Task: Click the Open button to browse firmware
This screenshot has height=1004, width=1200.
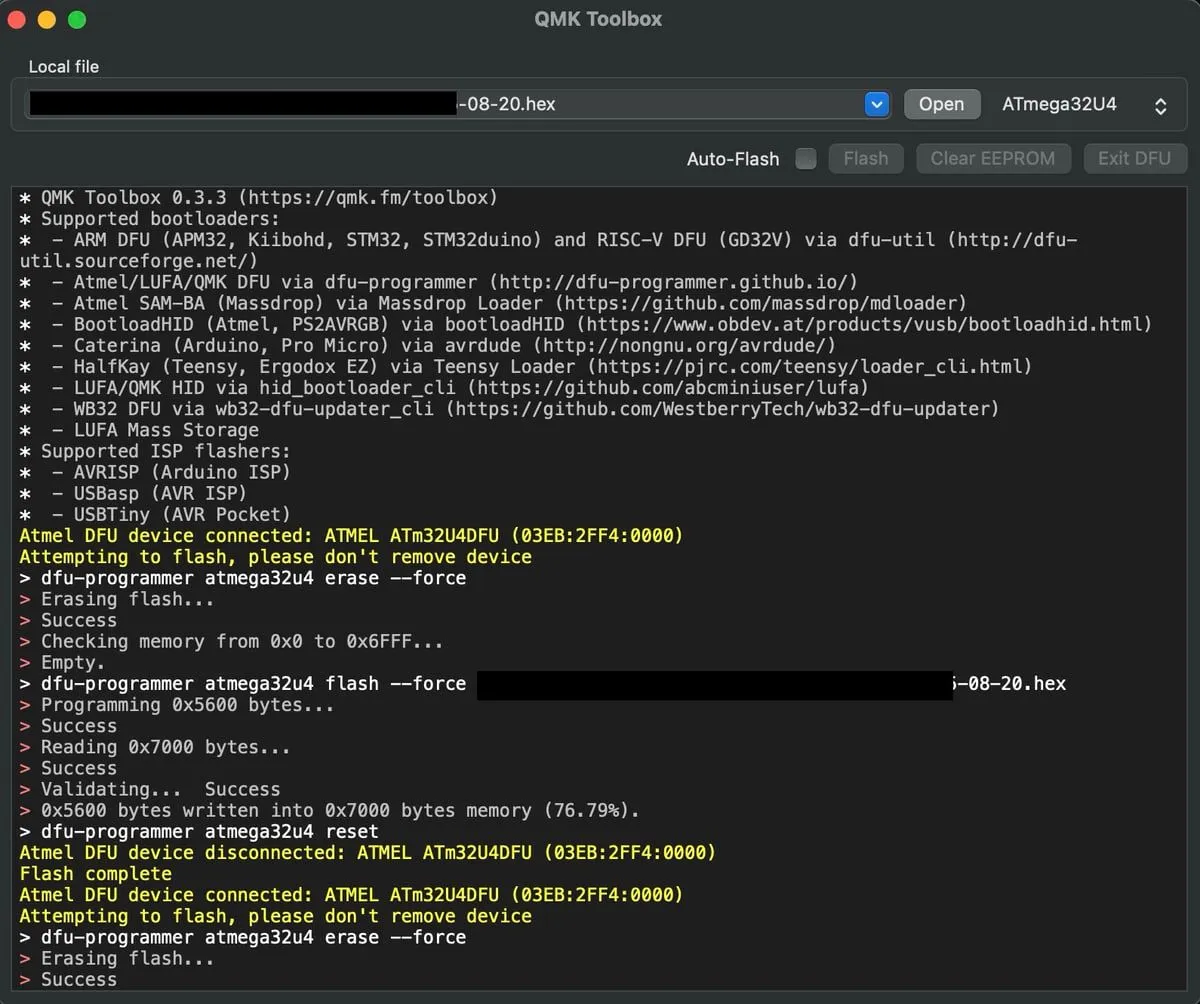Action: pos(941,104)
